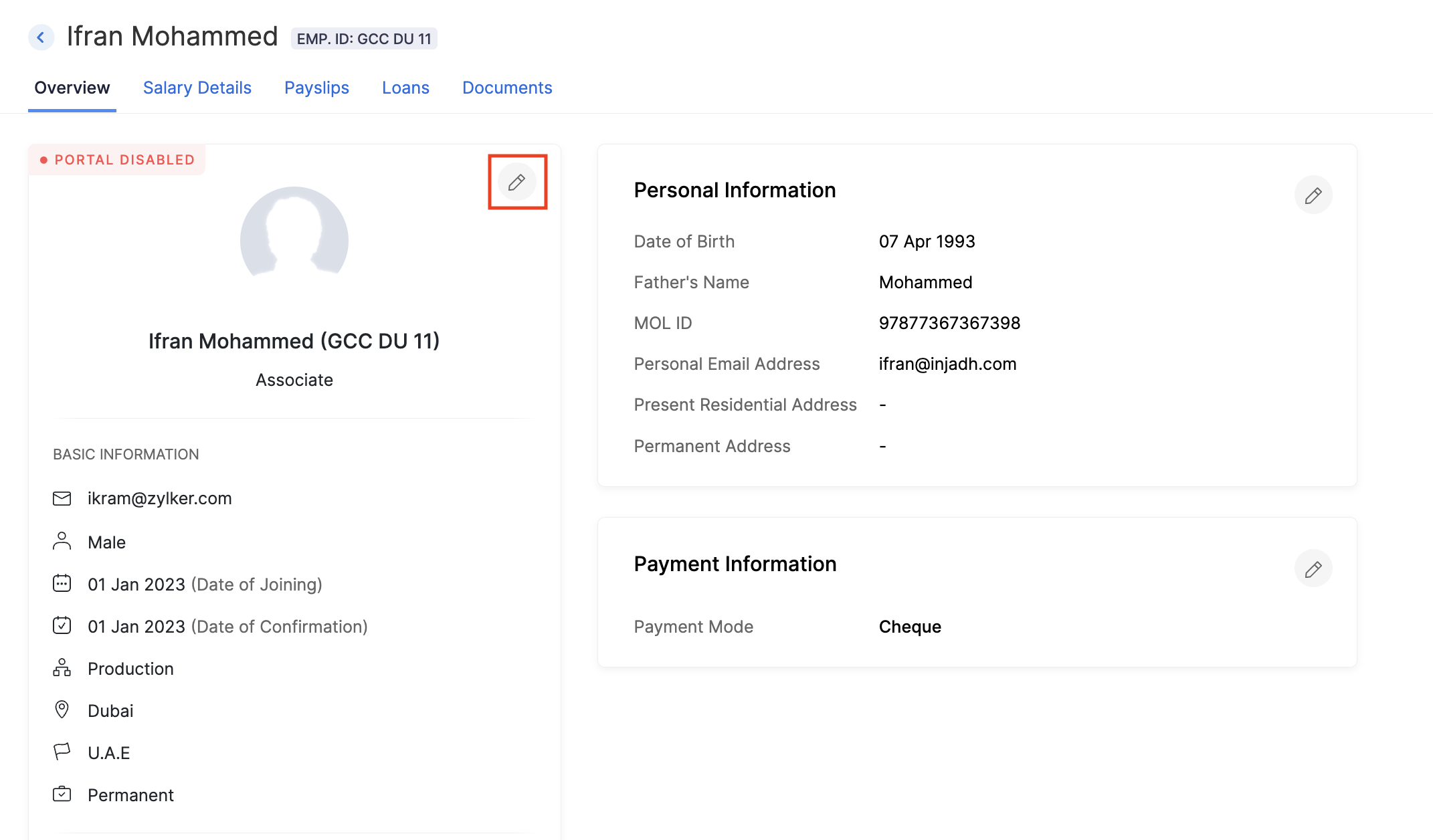
Task: Click the flag icon beside U.A.E
Action: point(62,752)
